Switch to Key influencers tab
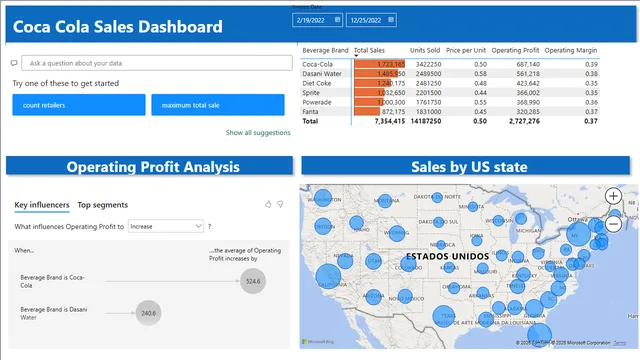The image size is (640, 360). click(42, 205)
